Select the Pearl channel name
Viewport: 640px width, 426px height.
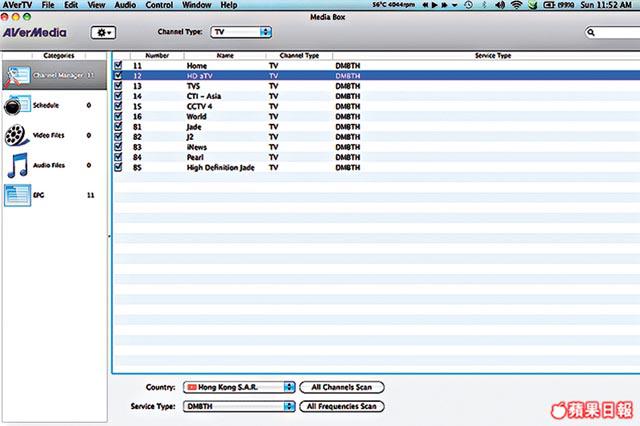pos(195,158)
